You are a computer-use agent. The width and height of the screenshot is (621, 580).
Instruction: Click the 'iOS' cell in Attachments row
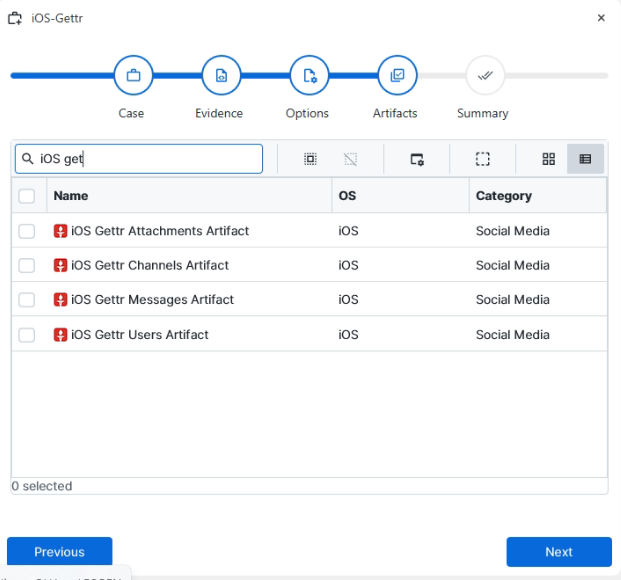click(x=348, y=231)
